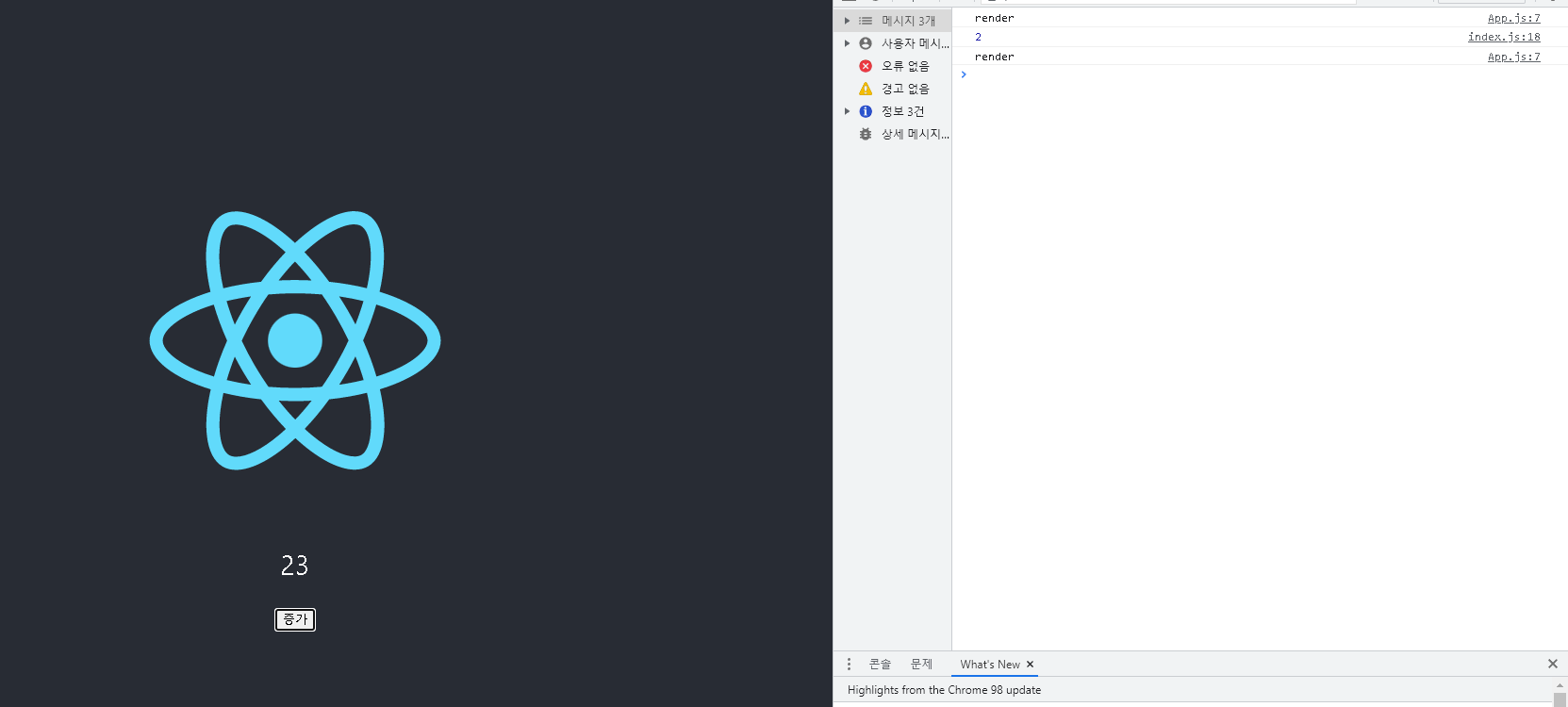This screenshot has height=707, width=1568.
Task: Expand the 정보 3건 info group
Action: (847, 111)
